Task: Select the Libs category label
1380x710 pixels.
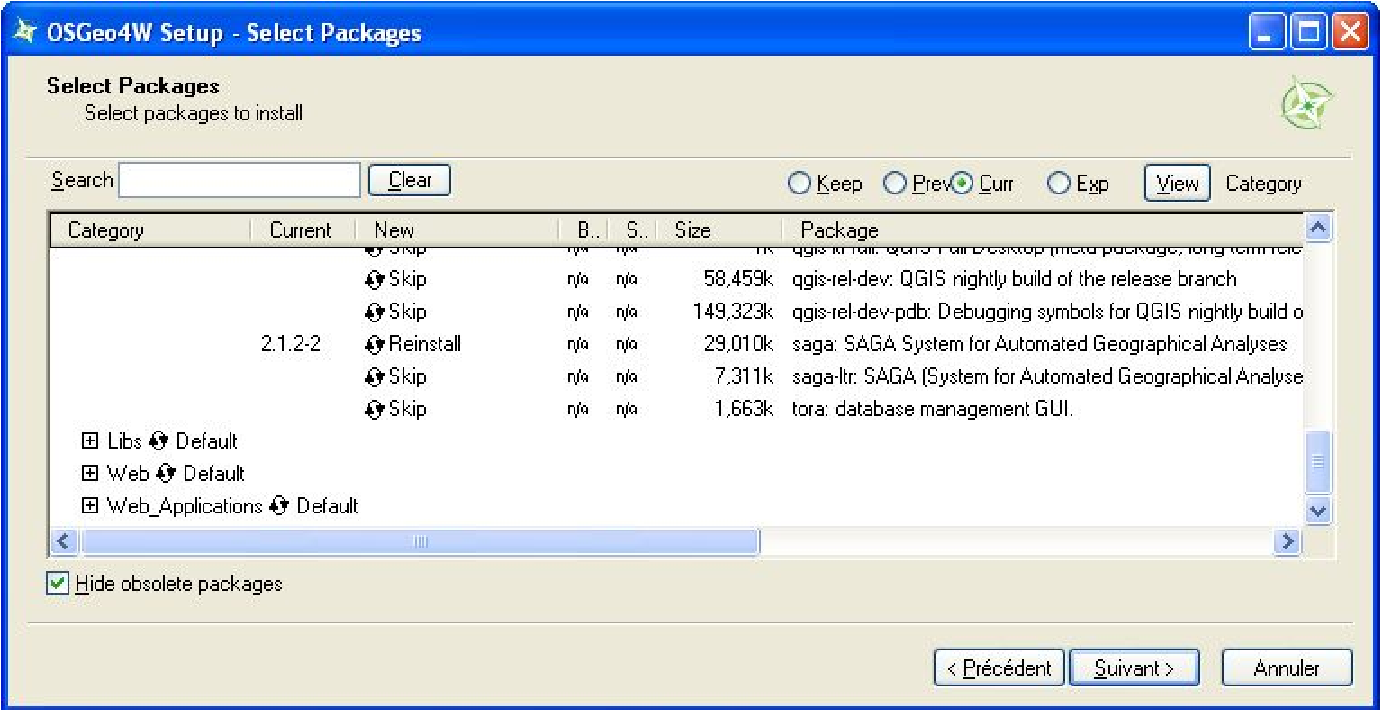Action: (x=125, y=441)
